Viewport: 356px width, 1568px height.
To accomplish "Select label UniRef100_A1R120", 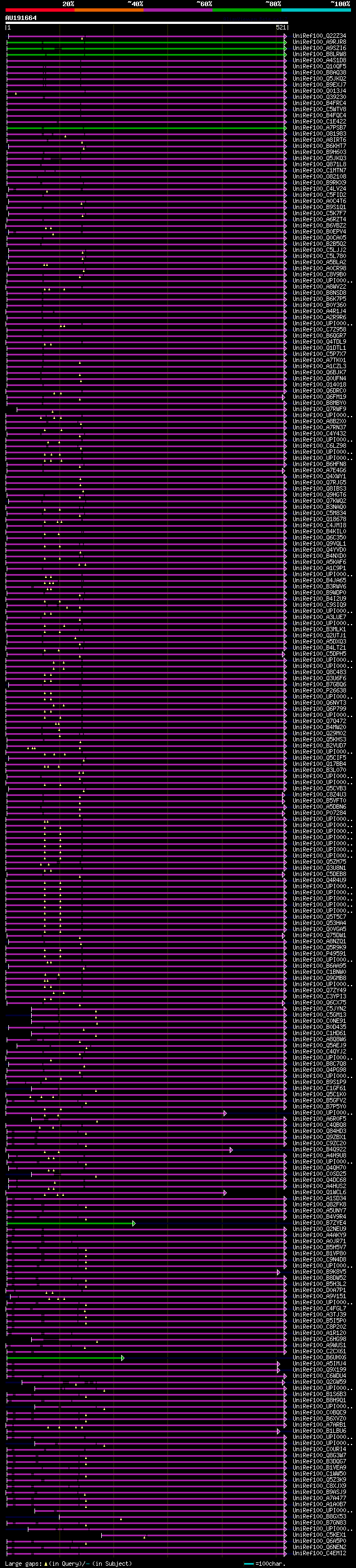I will coord(319,1332).
